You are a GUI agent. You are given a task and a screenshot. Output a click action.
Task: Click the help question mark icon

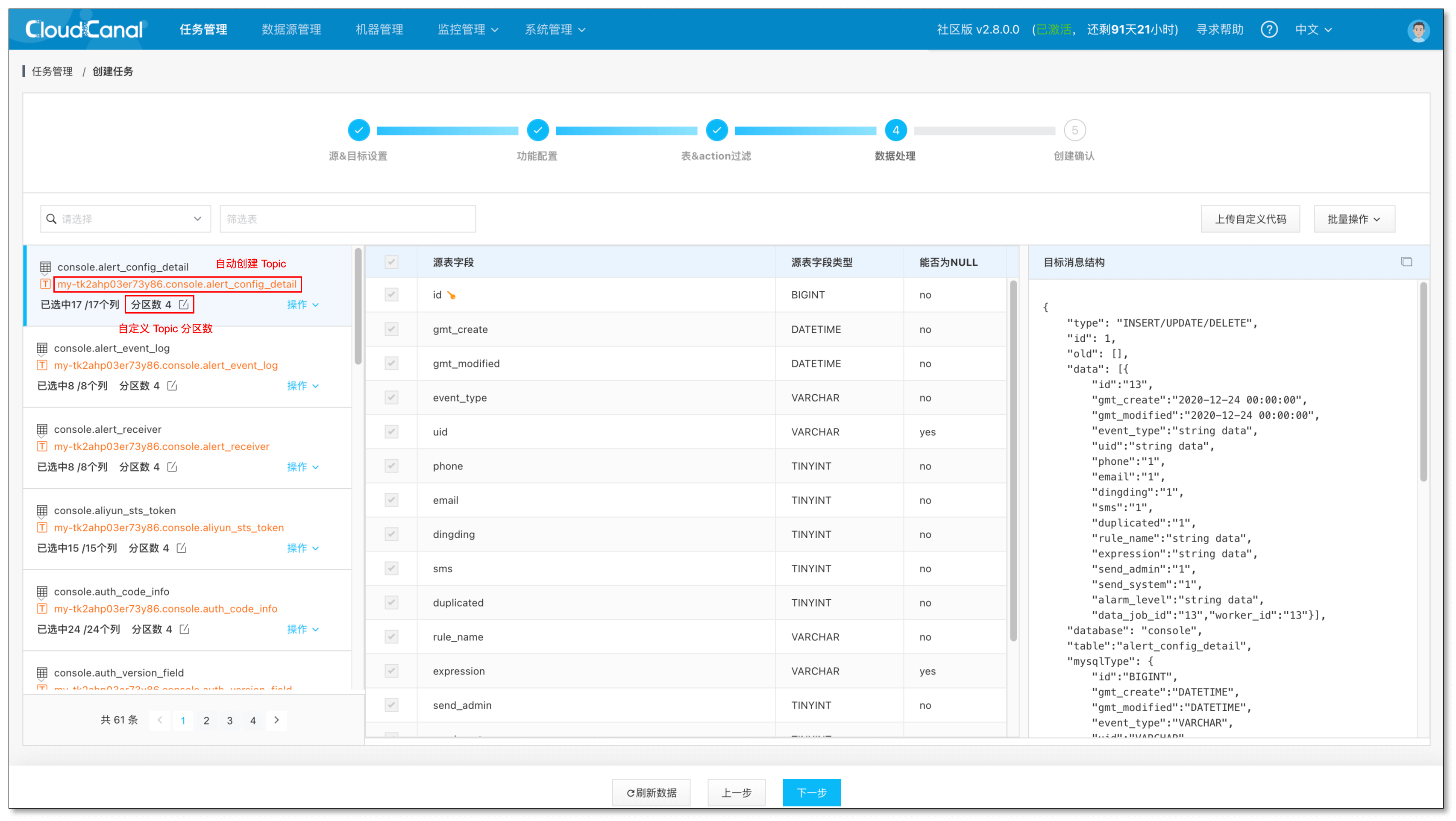point(1269,29)
